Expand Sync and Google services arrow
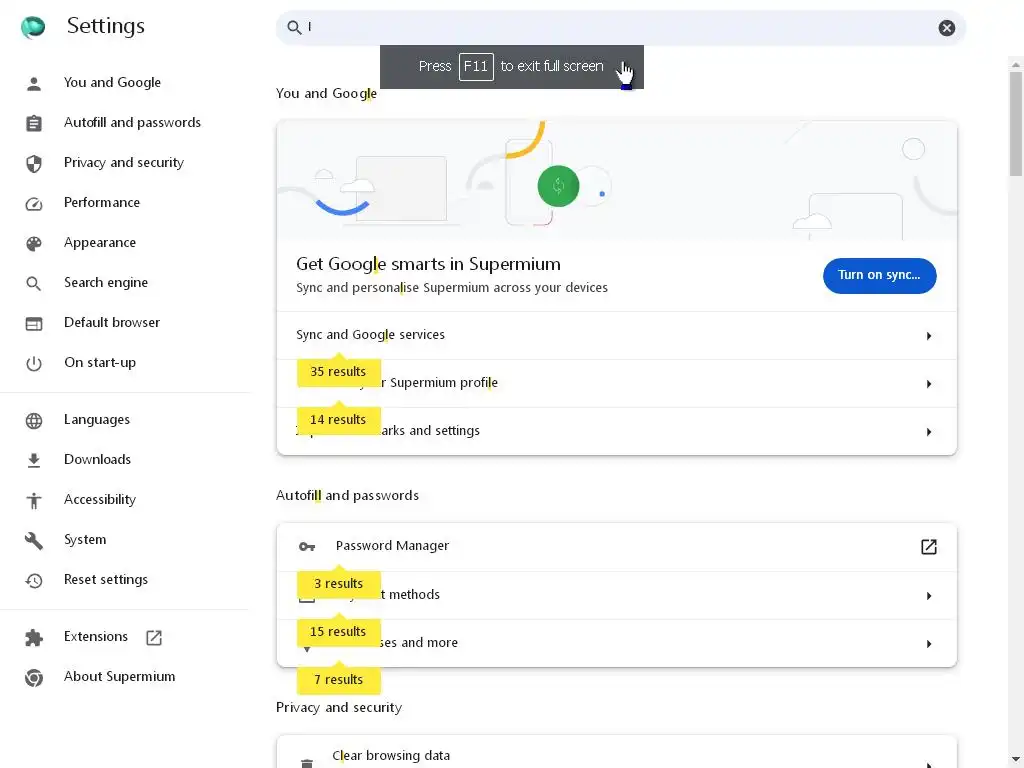The image size is (1024, 768). pyautogui.click(x=929, y=336)
